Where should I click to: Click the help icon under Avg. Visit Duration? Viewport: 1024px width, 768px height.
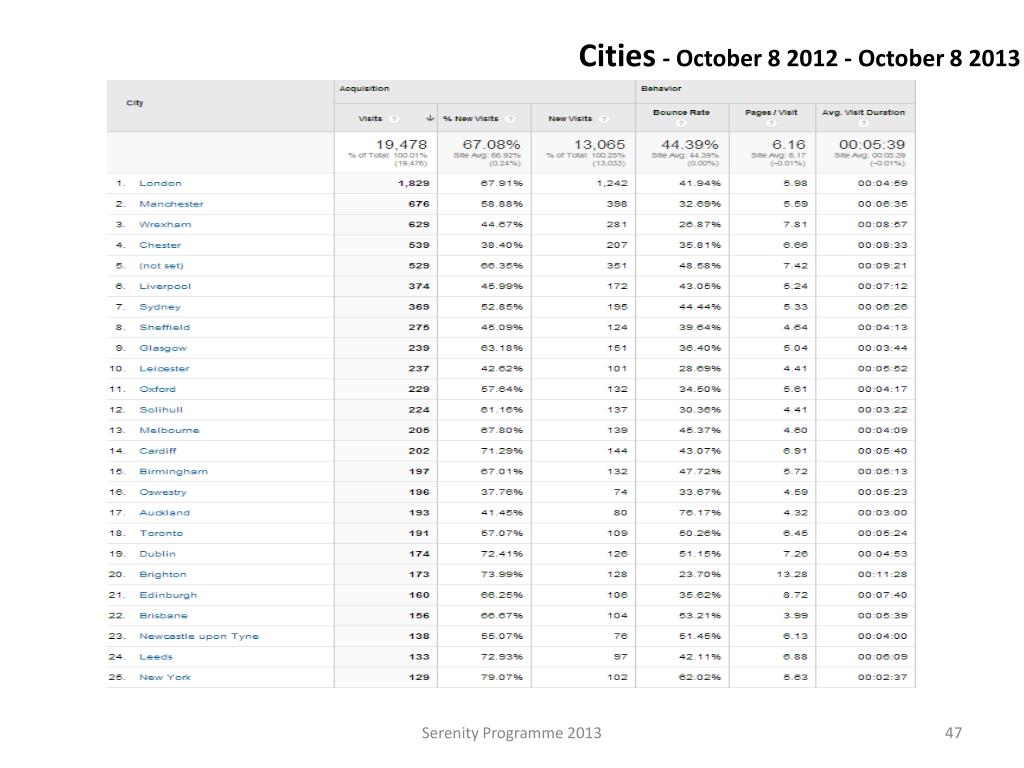click(x=863, y=123)
